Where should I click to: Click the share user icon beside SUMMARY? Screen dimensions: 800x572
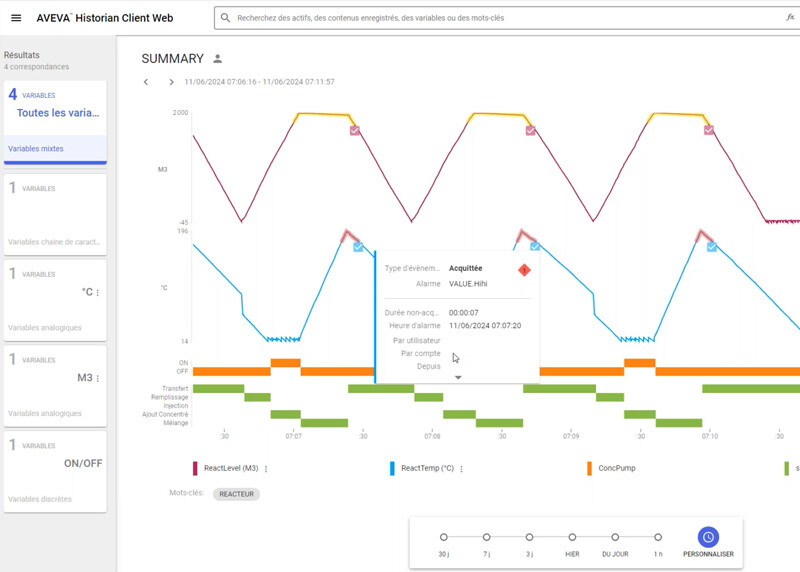(x=218, y=59)
